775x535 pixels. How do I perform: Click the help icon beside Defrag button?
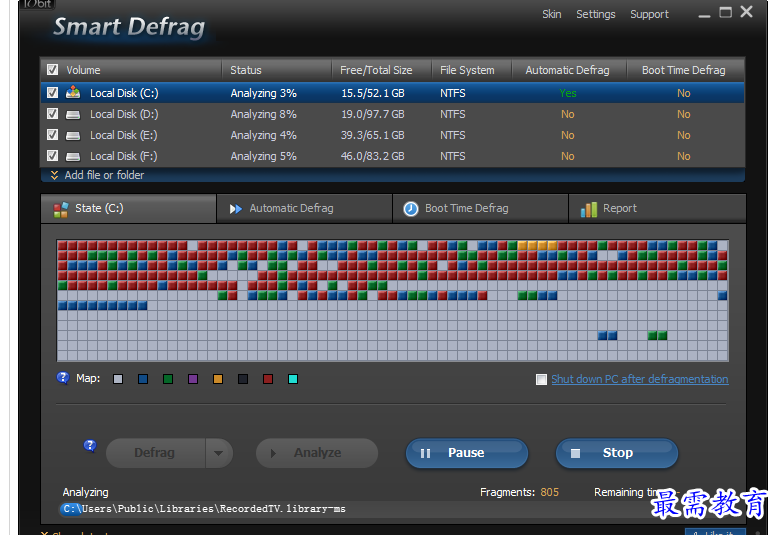click(x=90, y=446)
